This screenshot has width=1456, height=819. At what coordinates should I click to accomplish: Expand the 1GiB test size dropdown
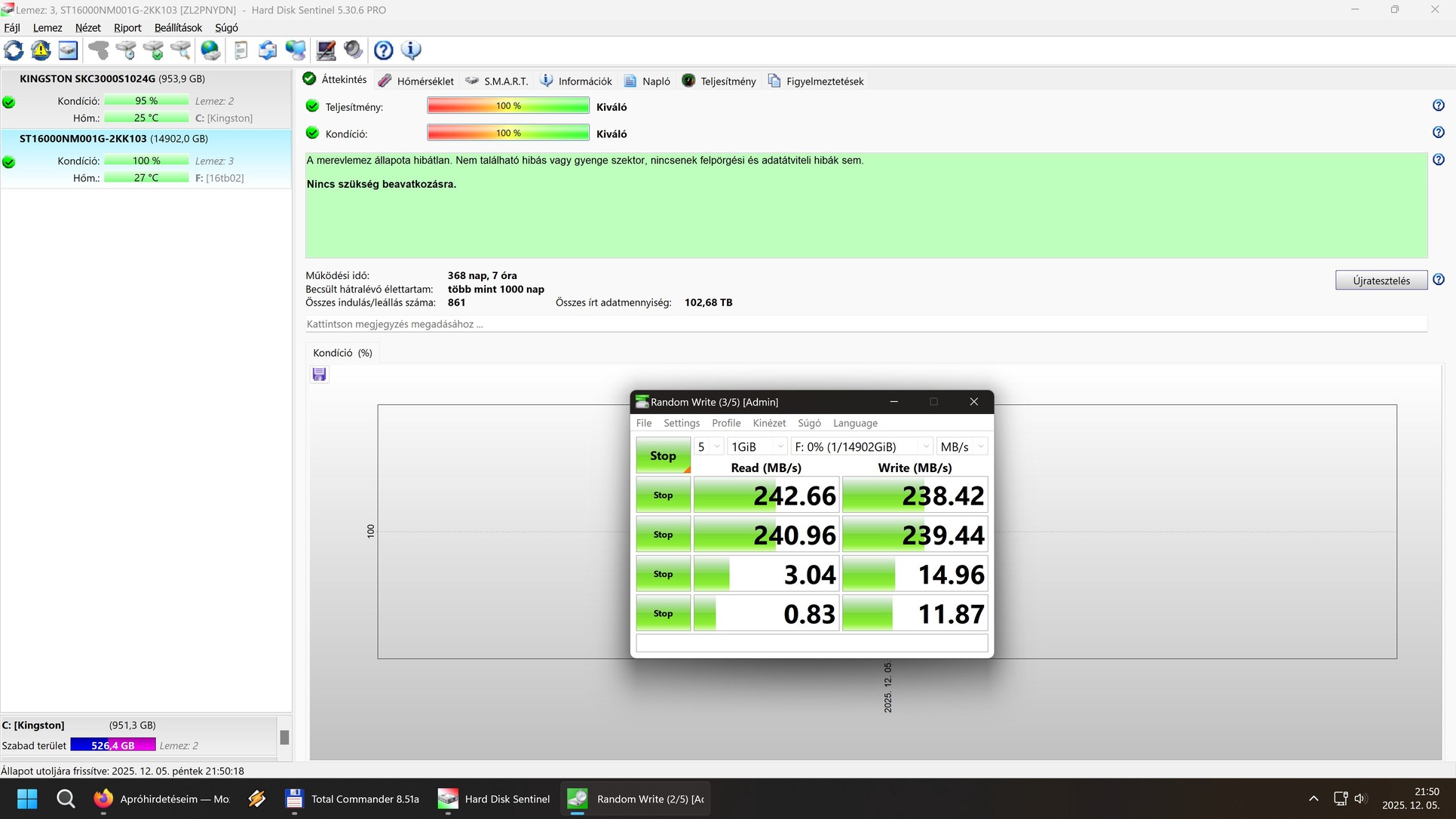click(757, 446)
